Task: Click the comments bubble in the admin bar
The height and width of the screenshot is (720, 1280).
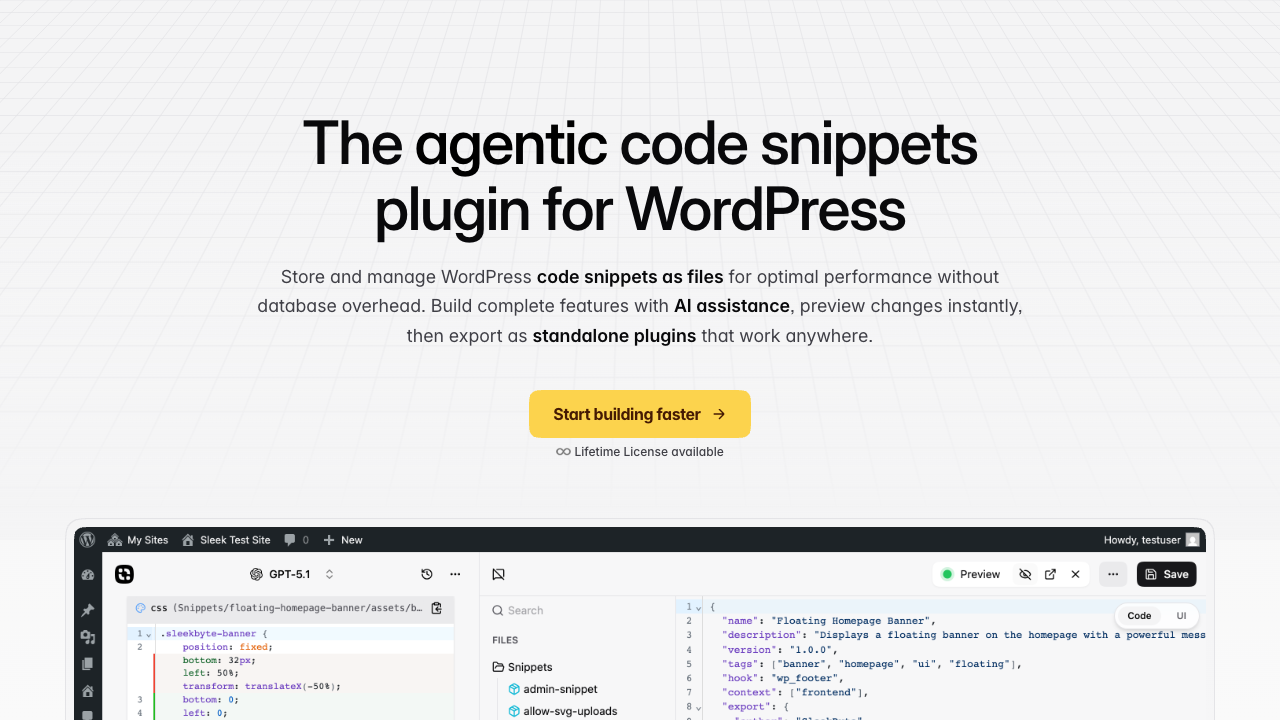Action: click(x=290, y=539)
